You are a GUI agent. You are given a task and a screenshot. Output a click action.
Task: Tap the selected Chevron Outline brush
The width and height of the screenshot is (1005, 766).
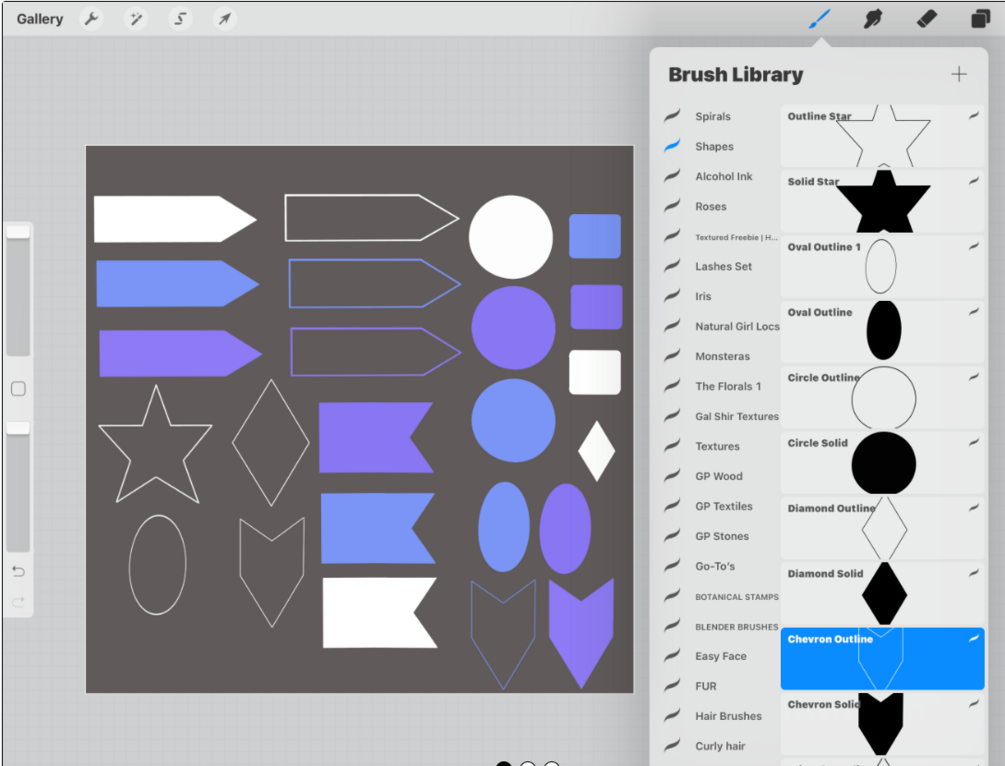click(x=883, y=659)
